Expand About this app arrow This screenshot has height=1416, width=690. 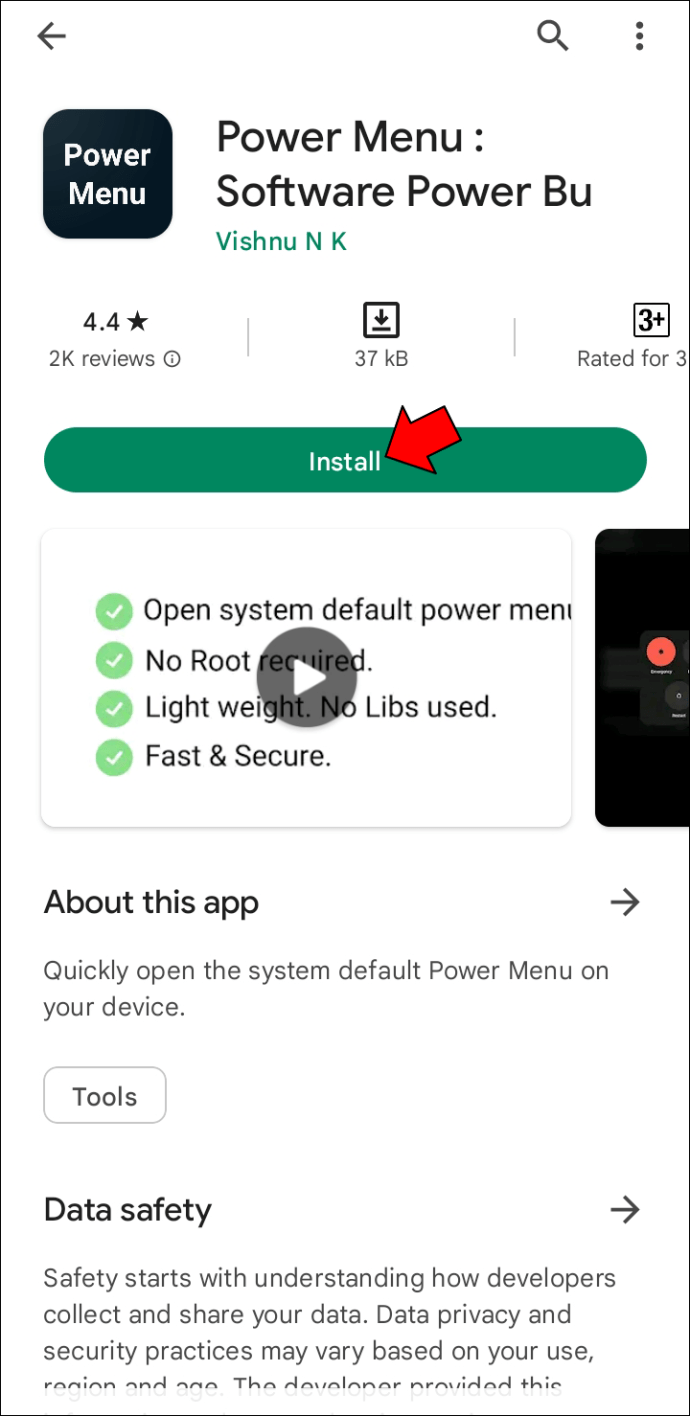[625, 902]
